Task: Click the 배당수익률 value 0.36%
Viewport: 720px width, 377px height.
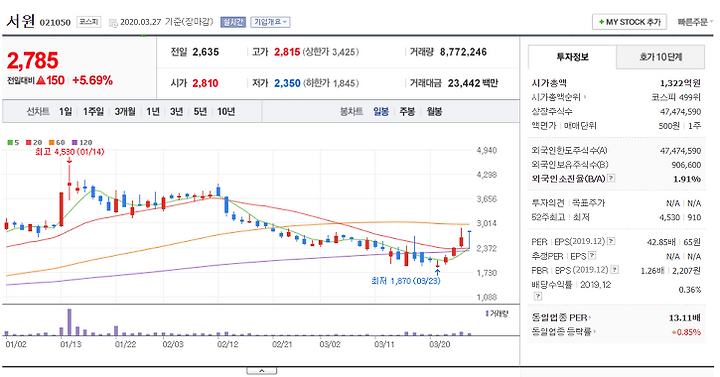Action: 690,290
